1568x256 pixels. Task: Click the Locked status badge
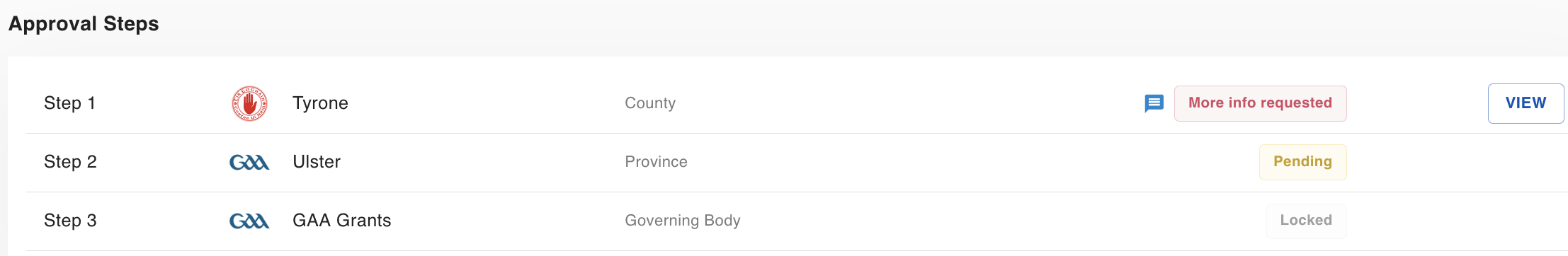[1306, 221]
